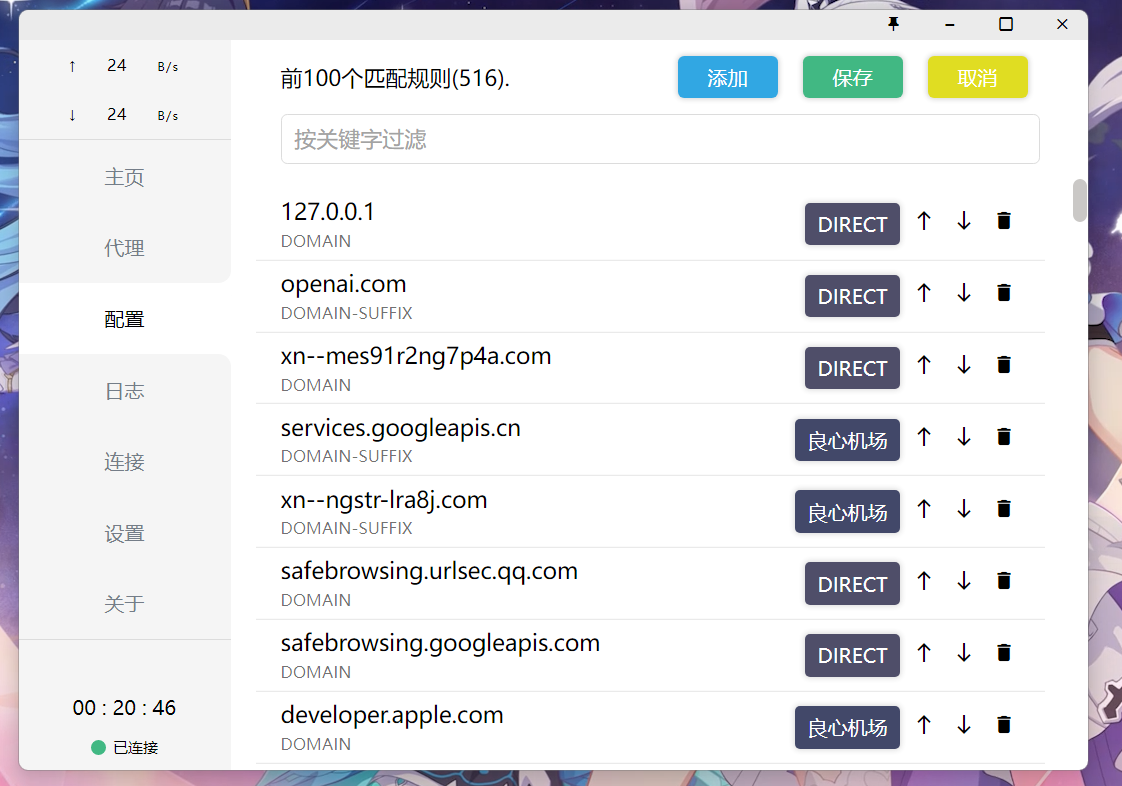Move the xn--ngstr-lra8j.com rule up
Screen dimensions: 1122x786
pyautogui.click(x=924, y=509)
